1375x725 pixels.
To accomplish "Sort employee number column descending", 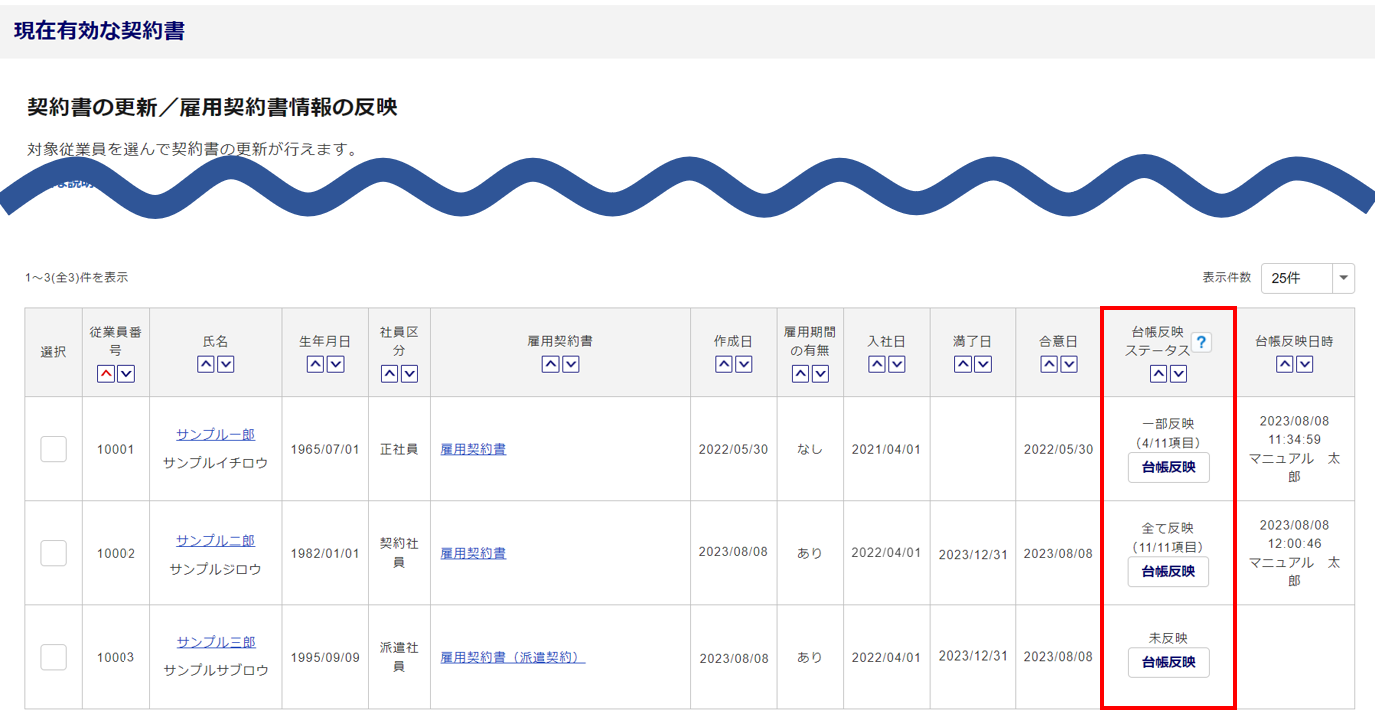I will point(126,374).
